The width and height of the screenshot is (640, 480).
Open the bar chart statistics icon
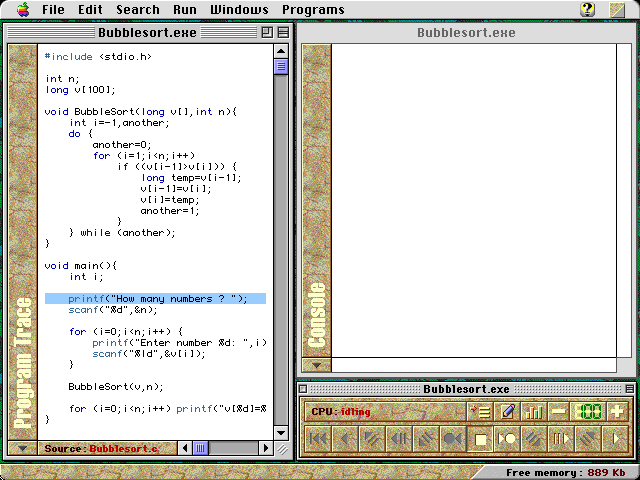click(533, 411)
